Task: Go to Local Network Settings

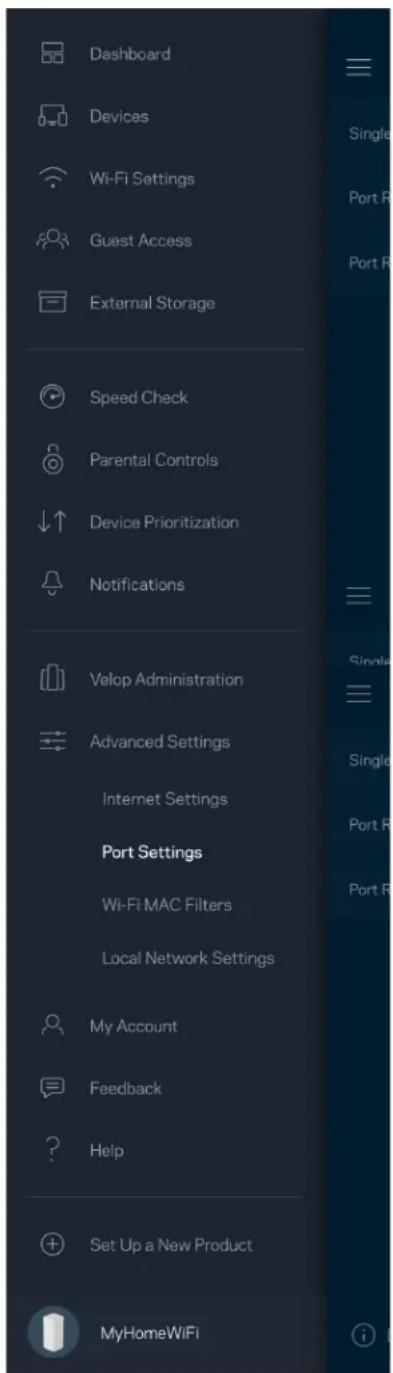Action: pos(188,958)
